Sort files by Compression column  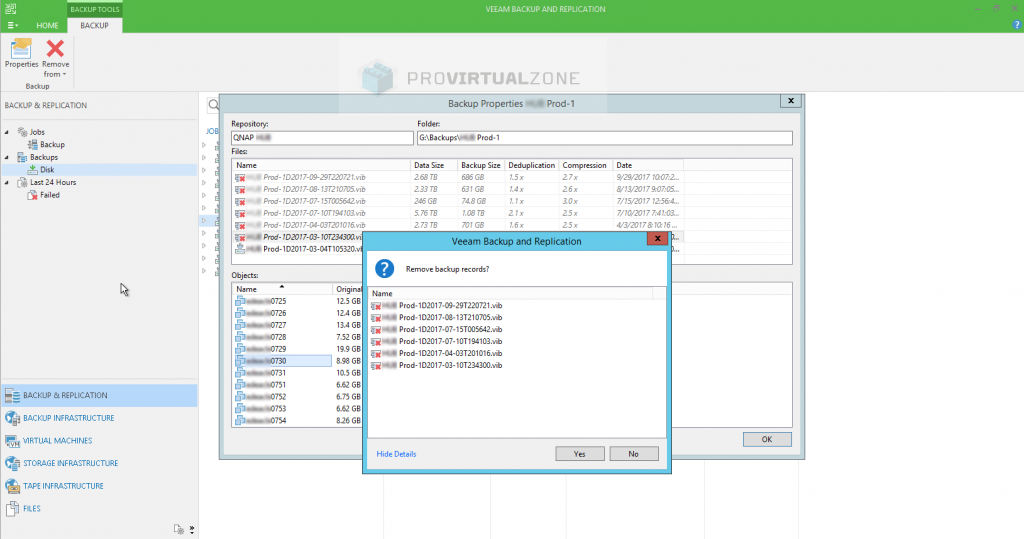[586, 165]
